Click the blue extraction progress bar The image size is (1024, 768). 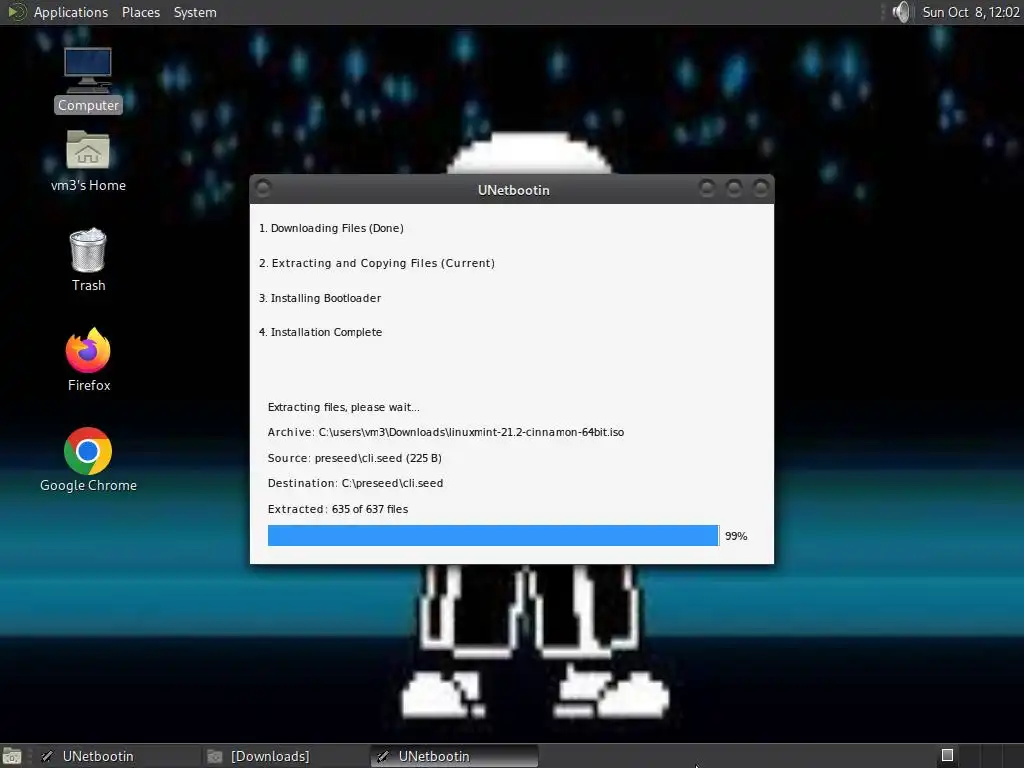point(493,536)
